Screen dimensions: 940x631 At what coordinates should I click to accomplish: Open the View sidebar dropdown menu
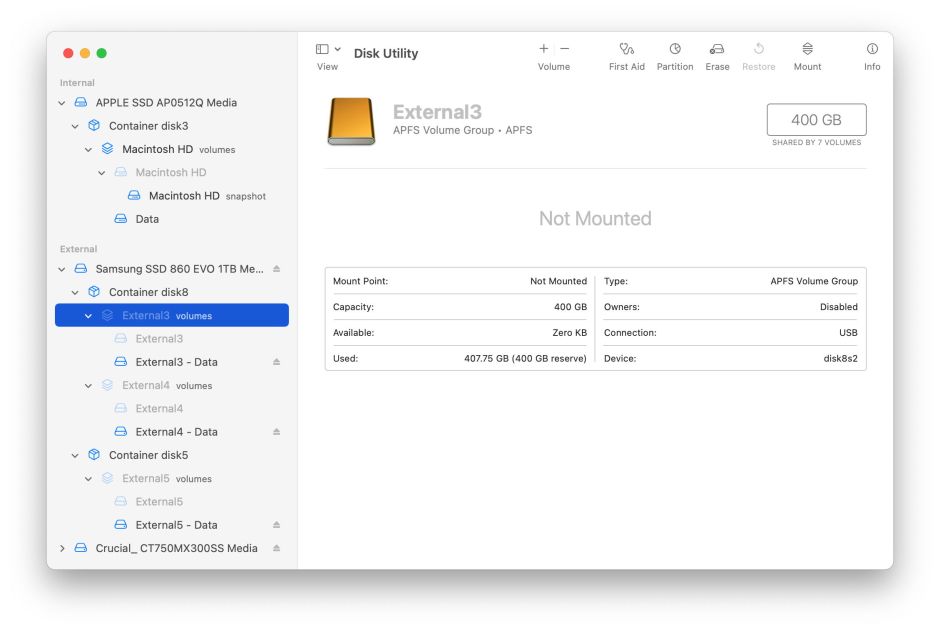pyautogui.click(x=328, y=49)
